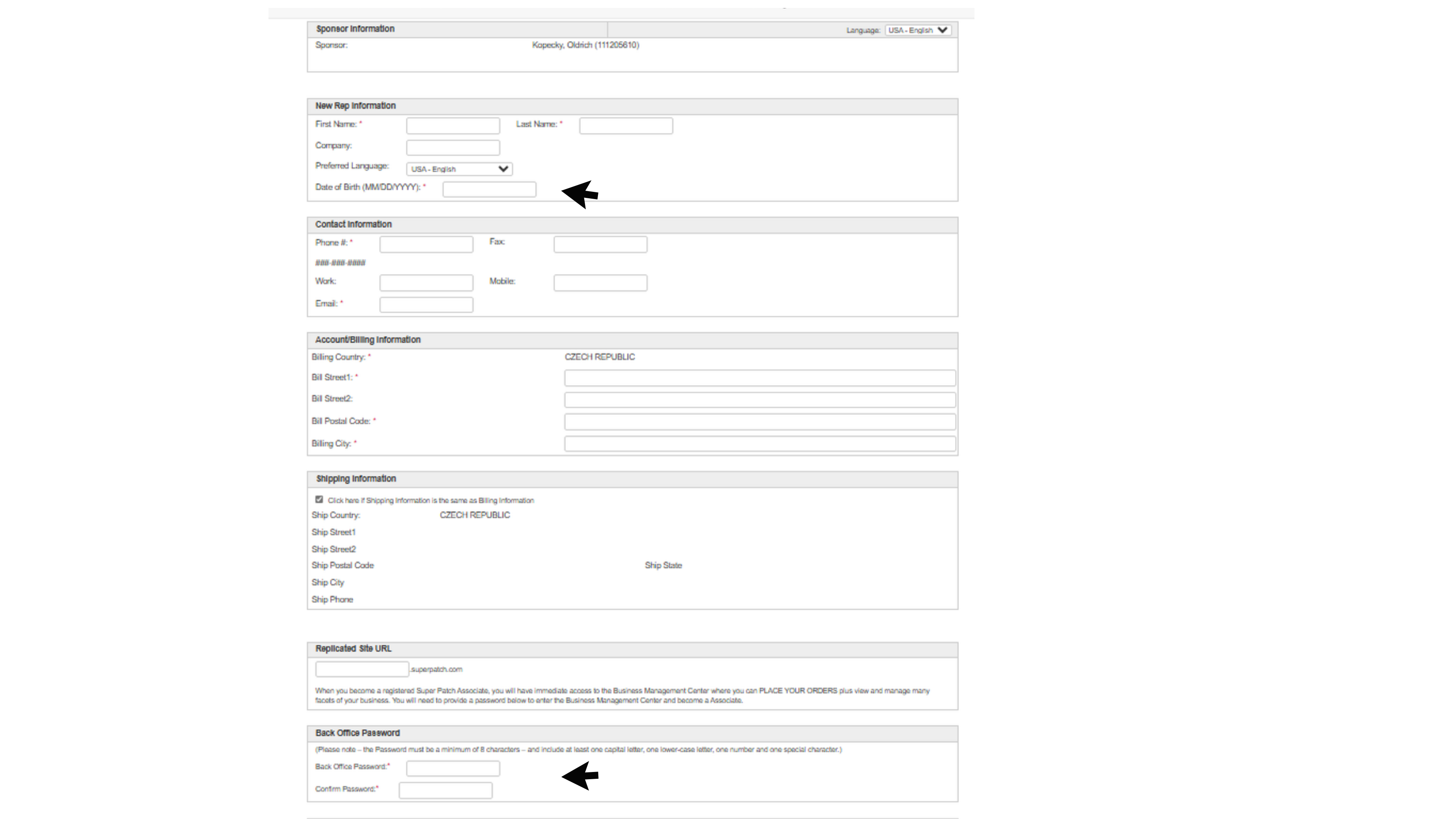Expand the Preferred Language dropdown
1456x819 pixels.
[x=459, y=169]
